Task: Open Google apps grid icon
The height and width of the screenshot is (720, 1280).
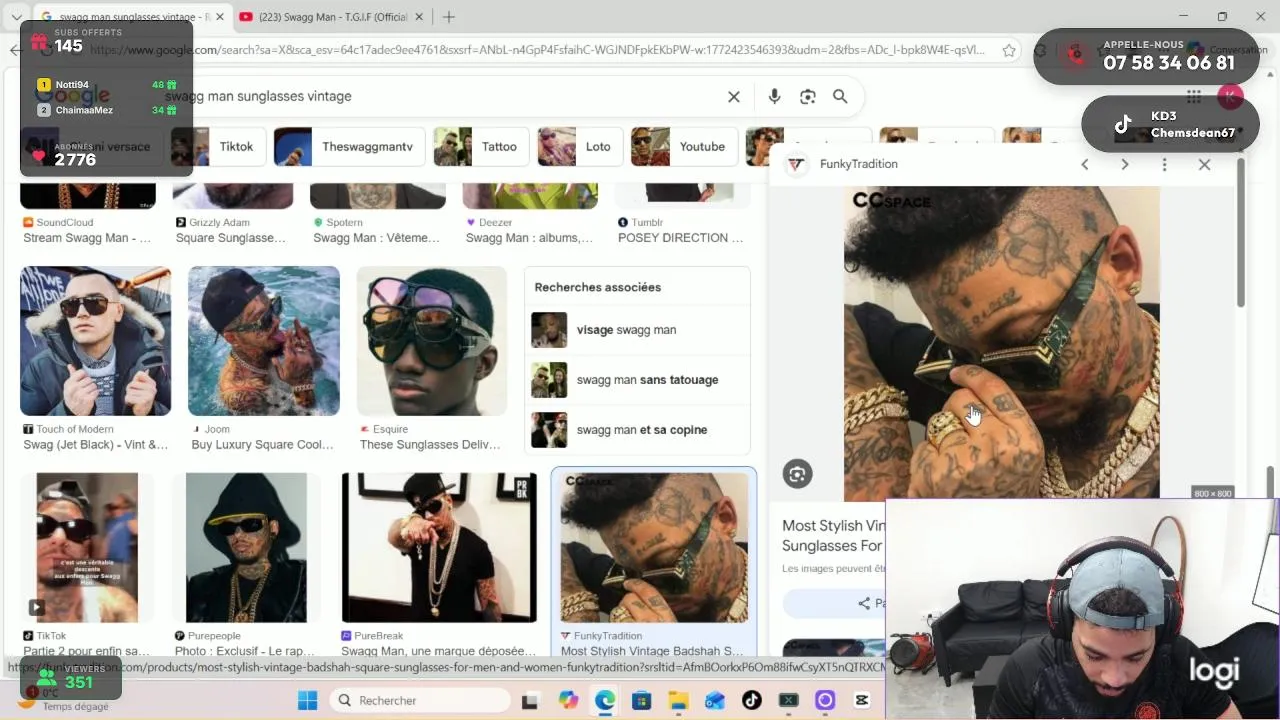Action: pos(1194,97)
